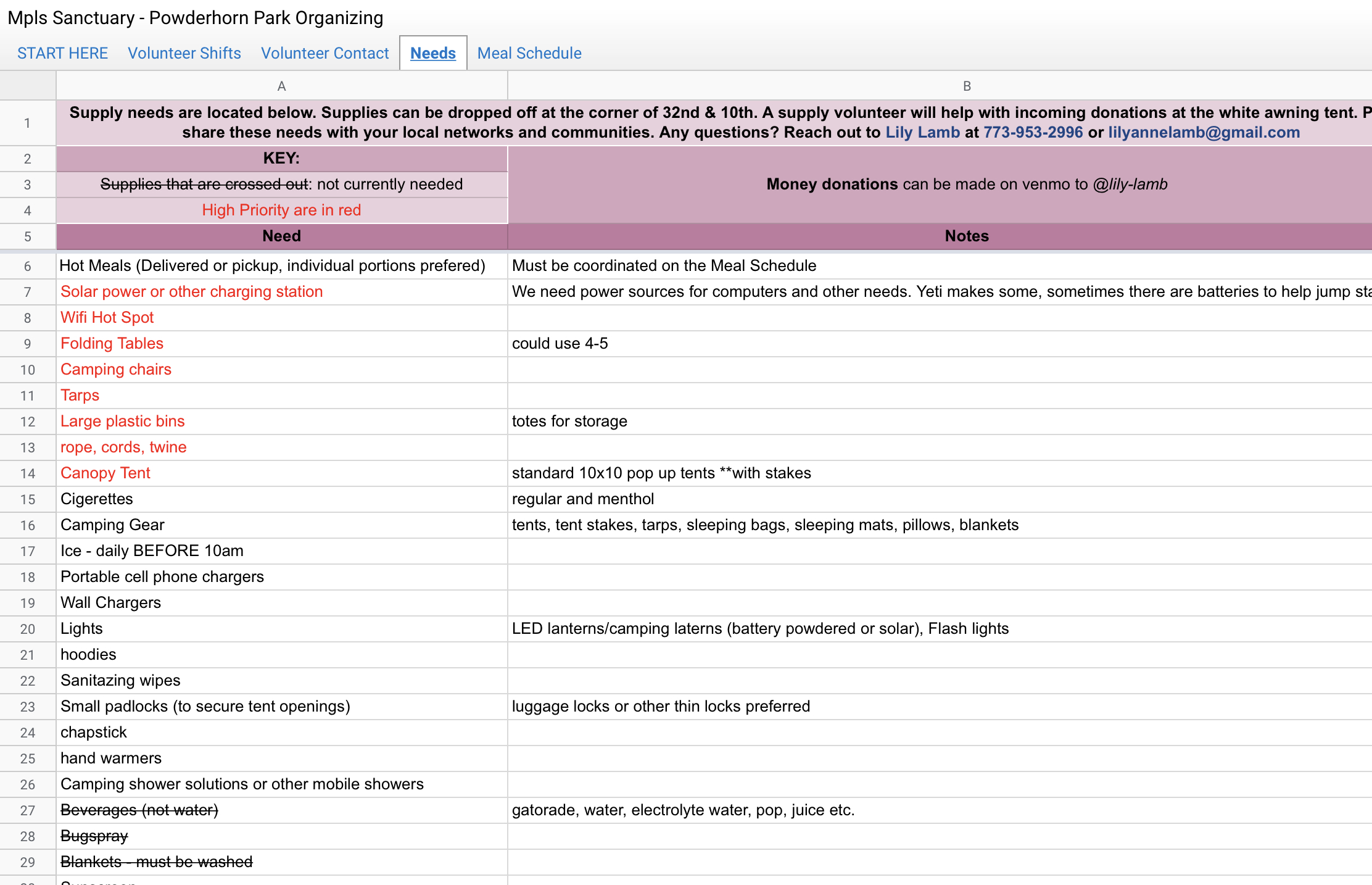
Task: Click Camping shower solutions cell
Action: click(282, 784)
